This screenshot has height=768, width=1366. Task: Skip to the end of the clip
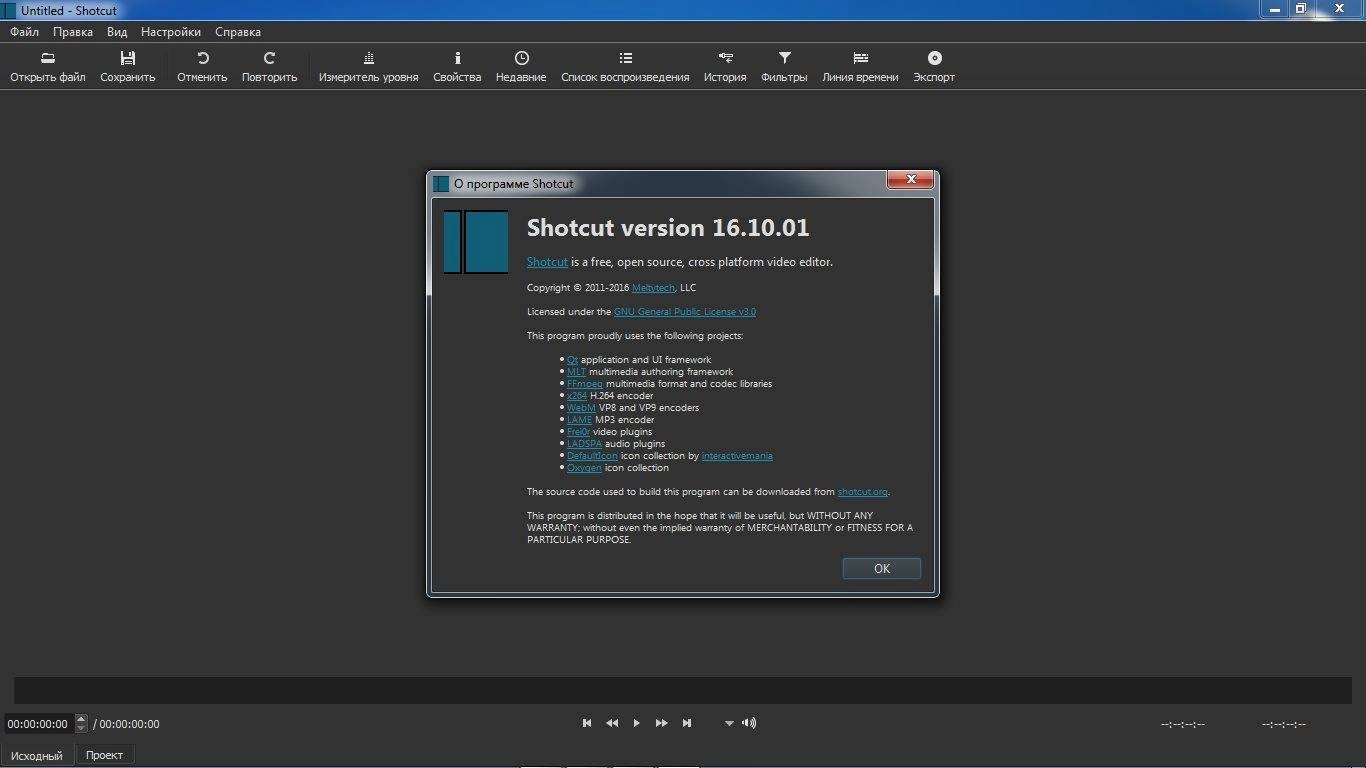(x=686, y=723)
